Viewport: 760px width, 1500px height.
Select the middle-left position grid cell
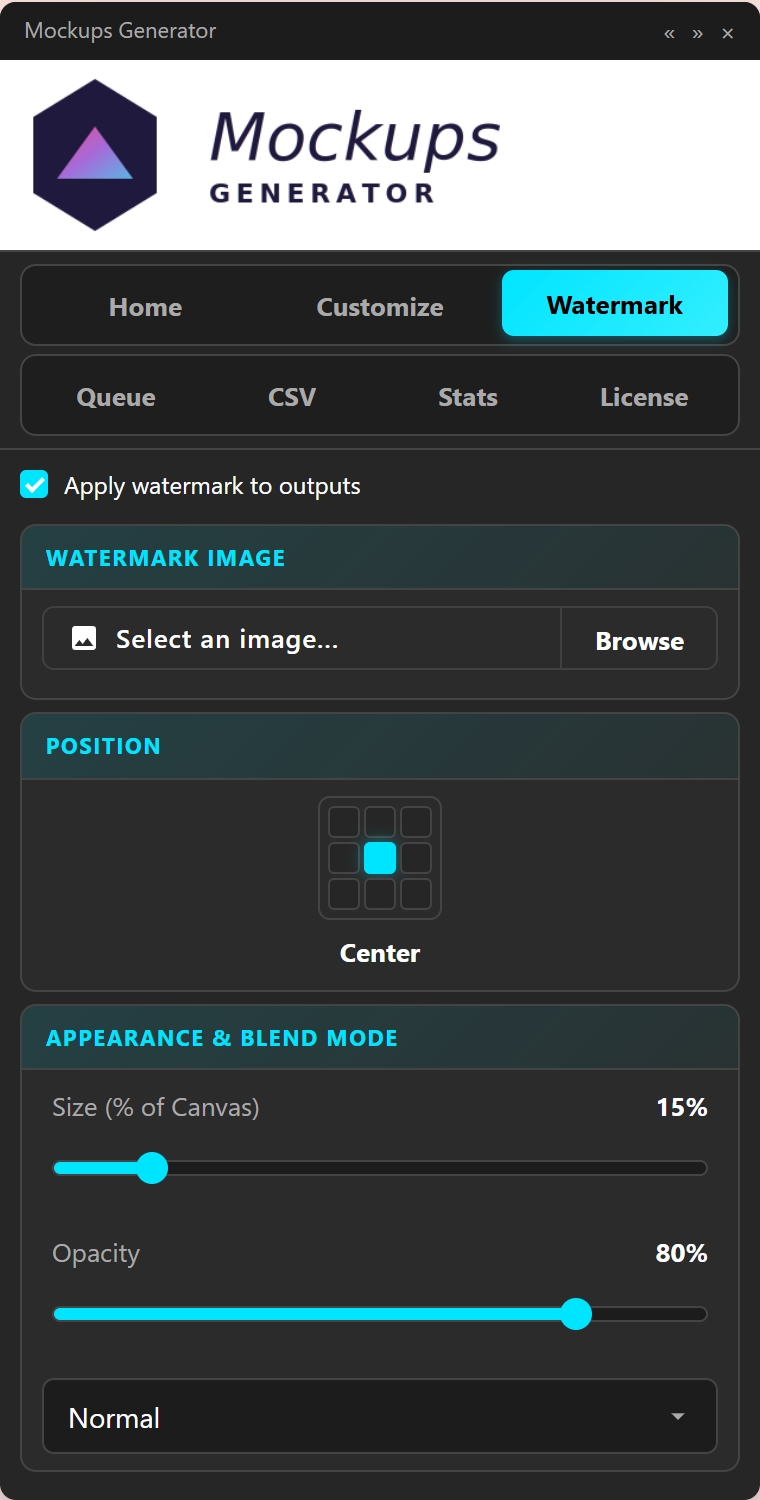[x=344, y=858]
